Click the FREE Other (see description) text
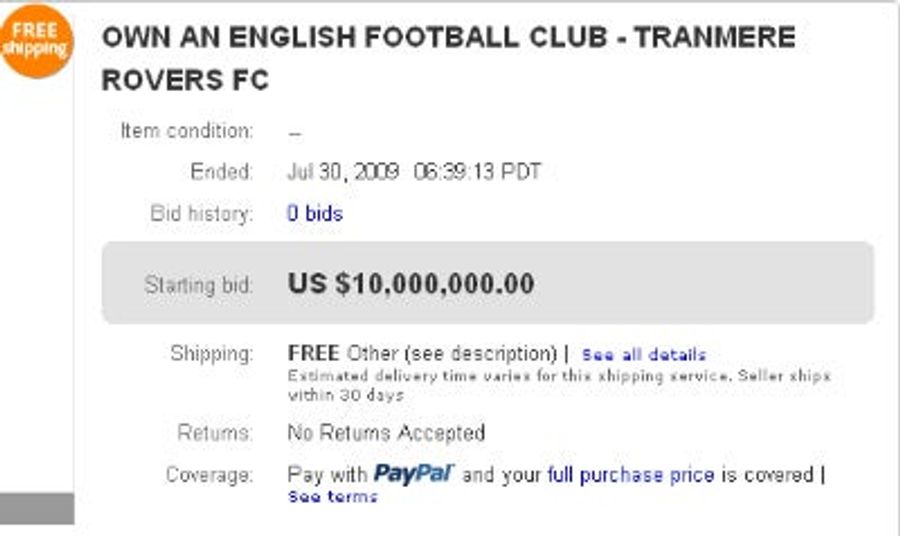 click(422, 354)
